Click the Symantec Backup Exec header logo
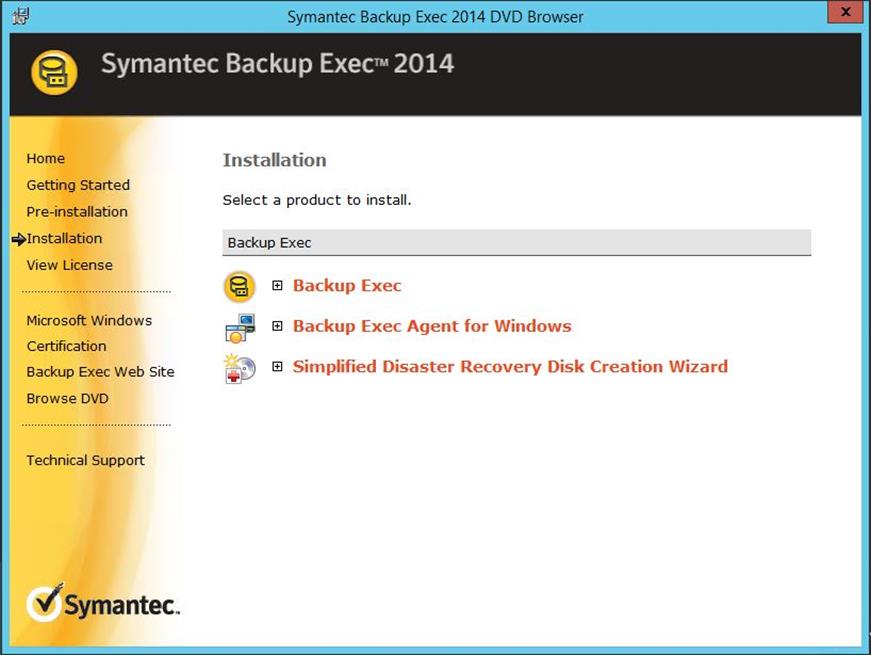The height and width of the screenshot is (655, 871). point(54,73)
